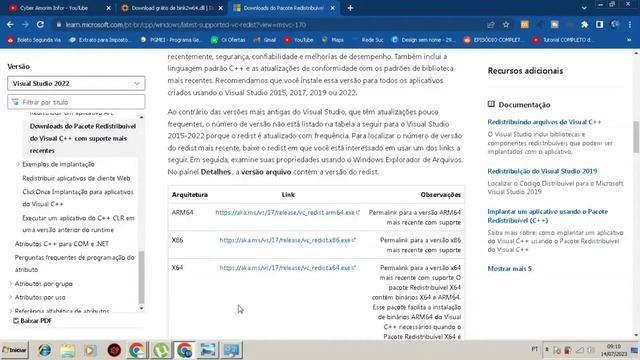Open the vc_redist.arm64.exe download link

287,212
